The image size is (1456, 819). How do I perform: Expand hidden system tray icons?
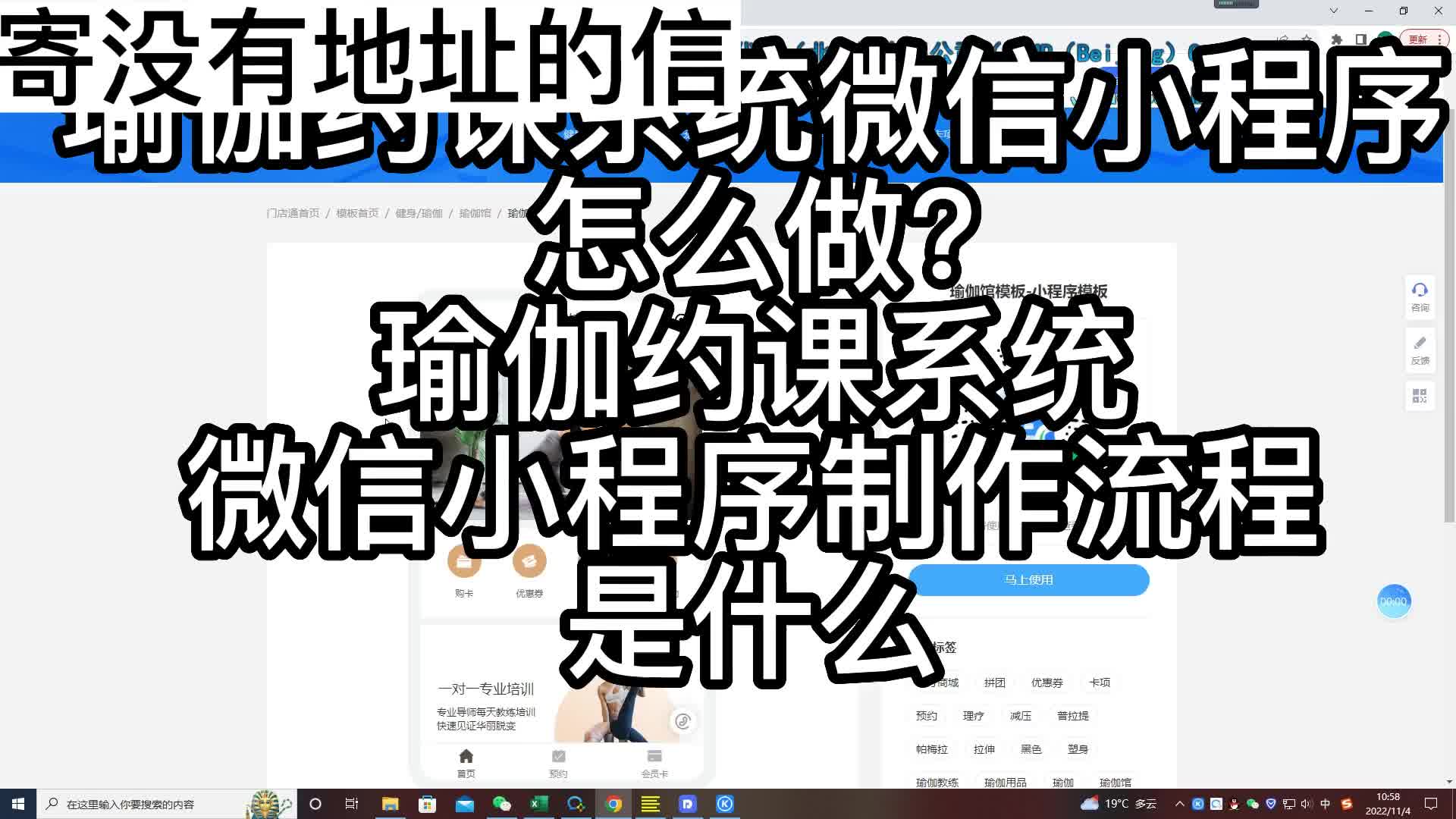(x=1179, y=804)
